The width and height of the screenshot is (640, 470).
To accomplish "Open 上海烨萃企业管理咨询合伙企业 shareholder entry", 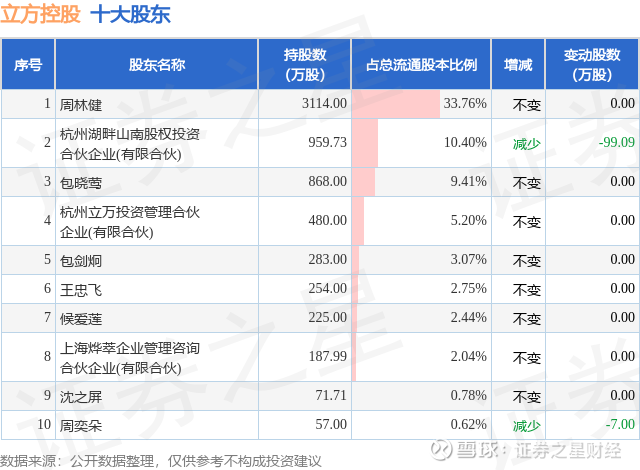I will coord(130,357).
